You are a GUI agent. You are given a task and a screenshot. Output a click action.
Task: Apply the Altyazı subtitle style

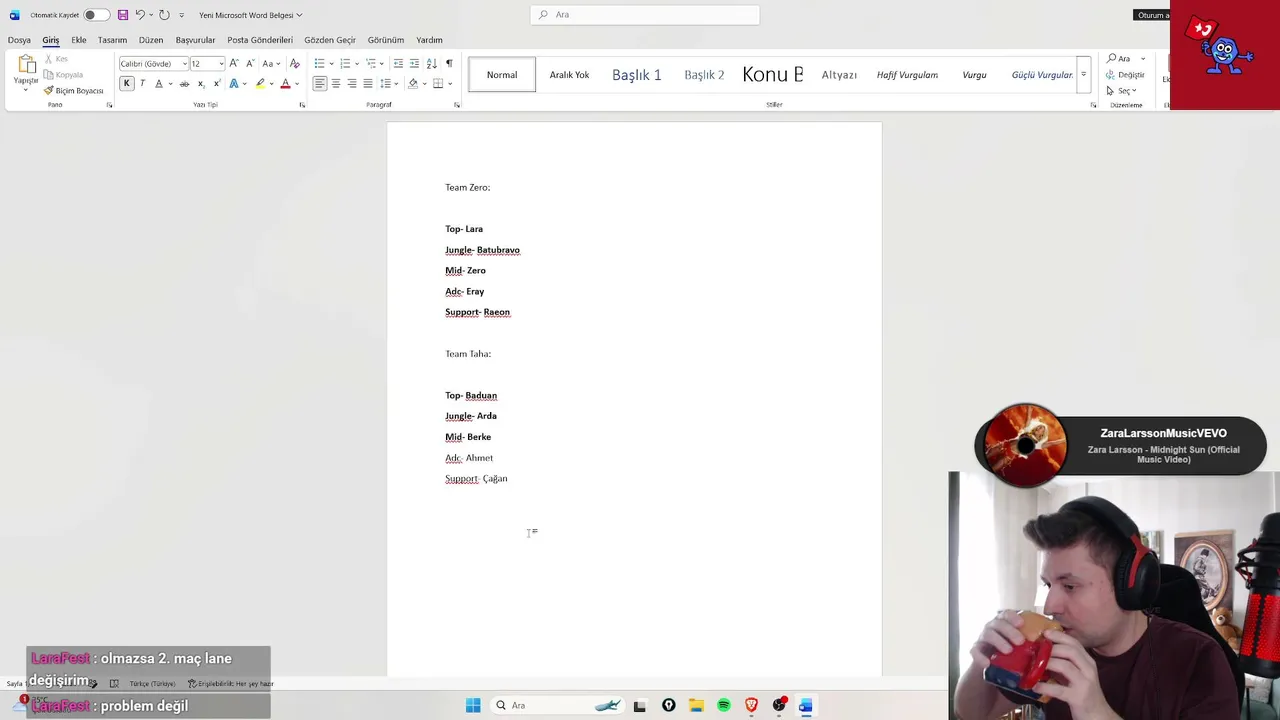click(x=839, y=75)
